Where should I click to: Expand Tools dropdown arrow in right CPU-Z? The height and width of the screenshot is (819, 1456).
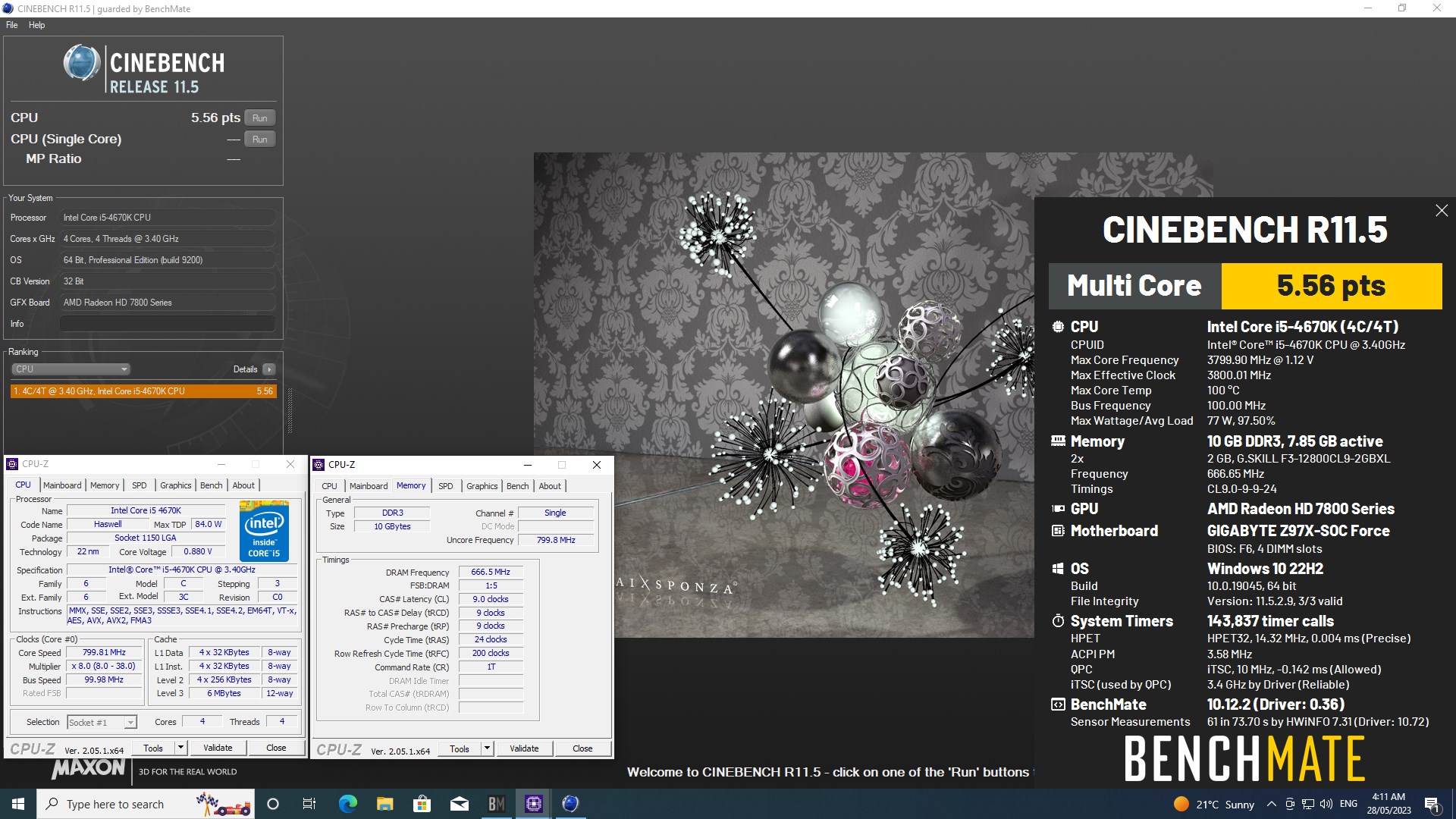488,748
